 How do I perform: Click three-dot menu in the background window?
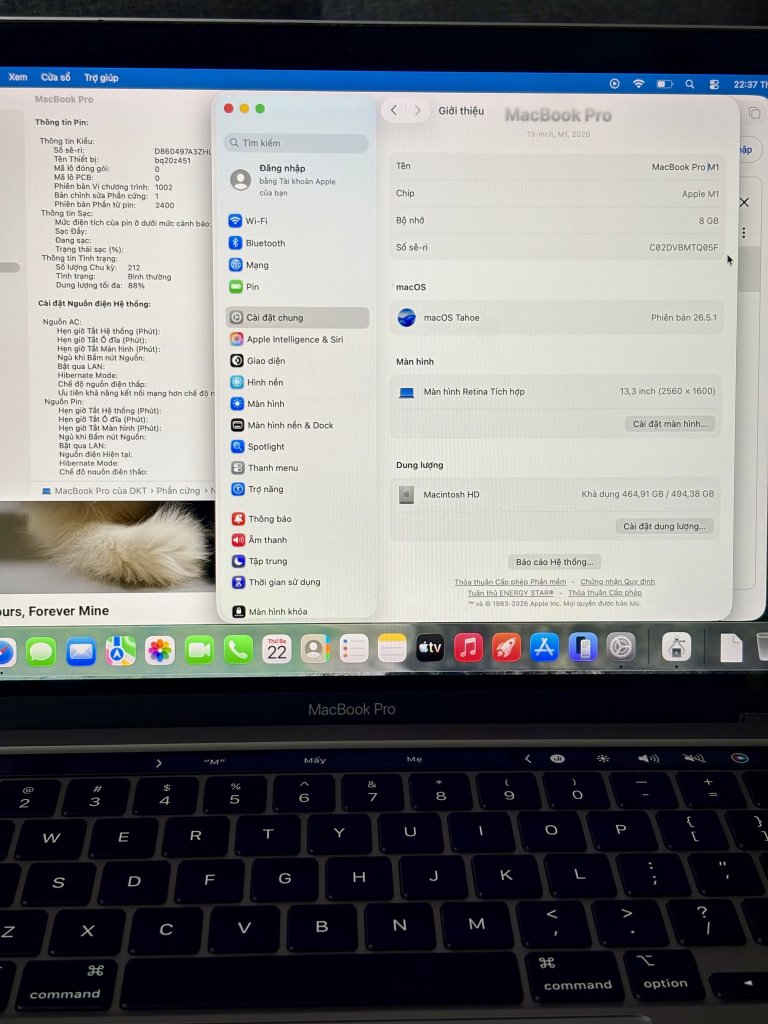(743, 233)
